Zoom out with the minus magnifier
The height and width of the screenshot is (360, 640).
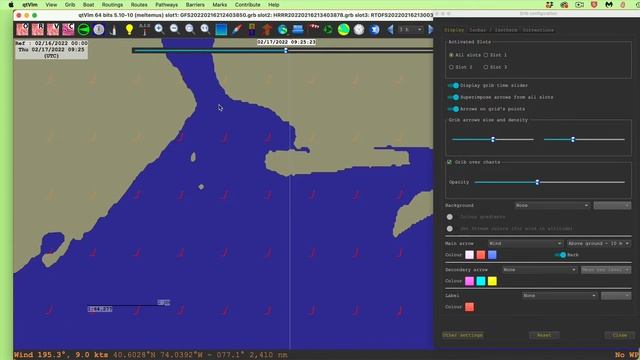tap(175, 29)
